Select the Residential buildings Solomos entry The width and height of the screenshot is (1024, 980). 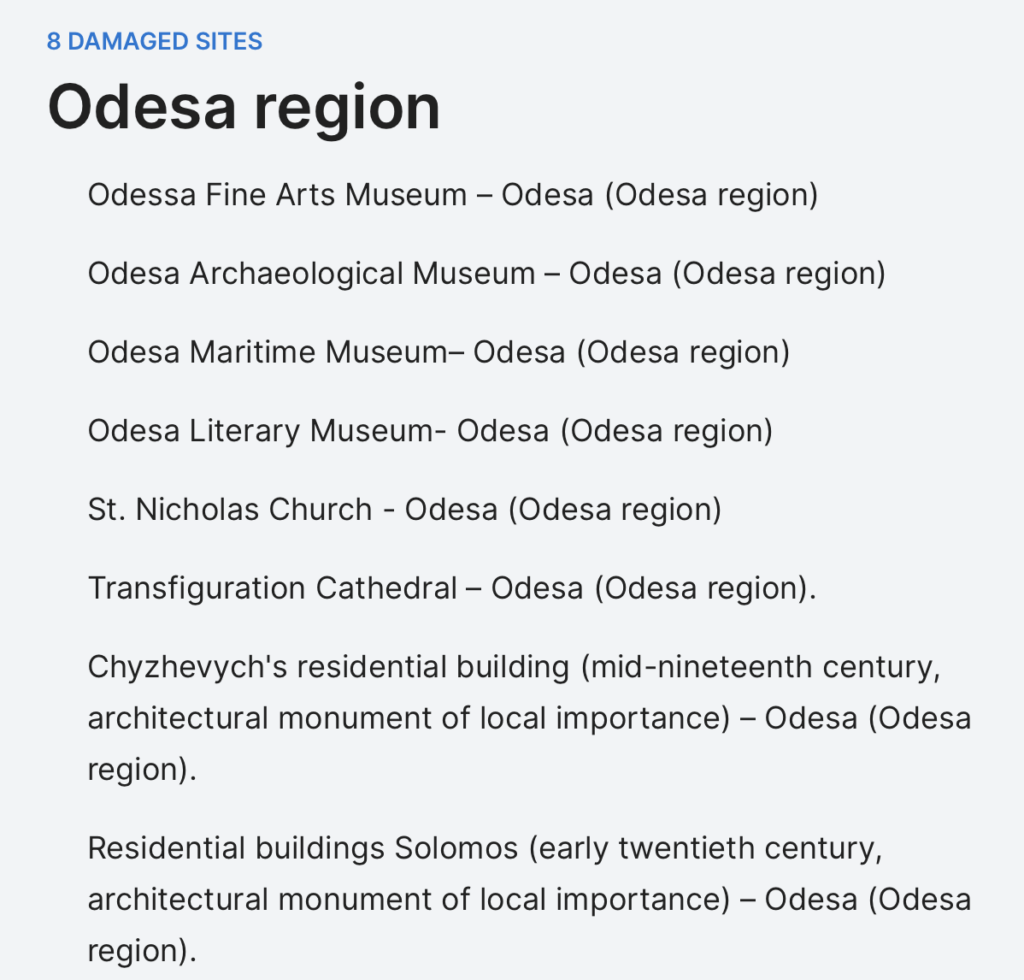click(530, 899)
